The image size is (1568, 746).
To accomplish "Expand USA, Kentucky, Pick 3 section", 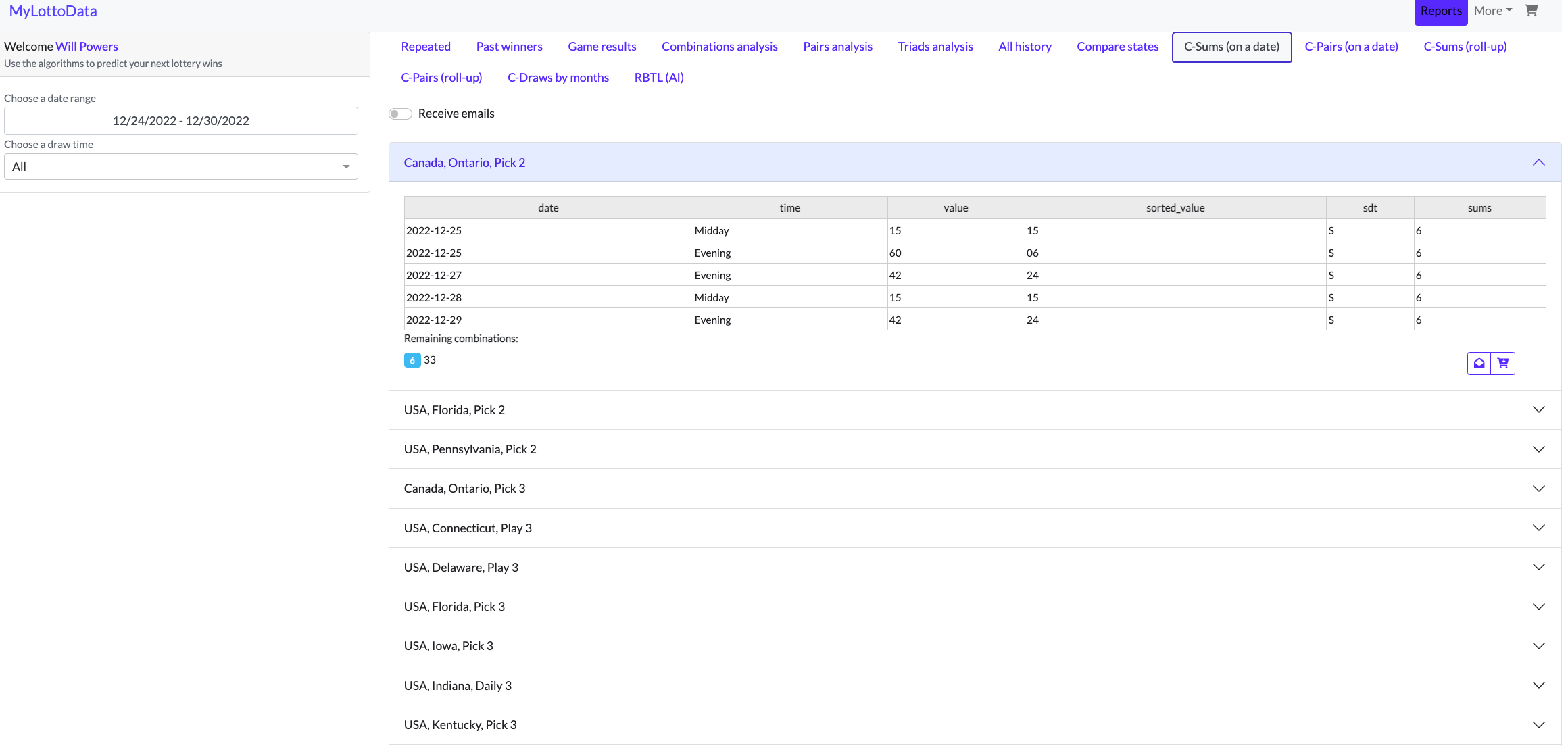I will 975,724.
